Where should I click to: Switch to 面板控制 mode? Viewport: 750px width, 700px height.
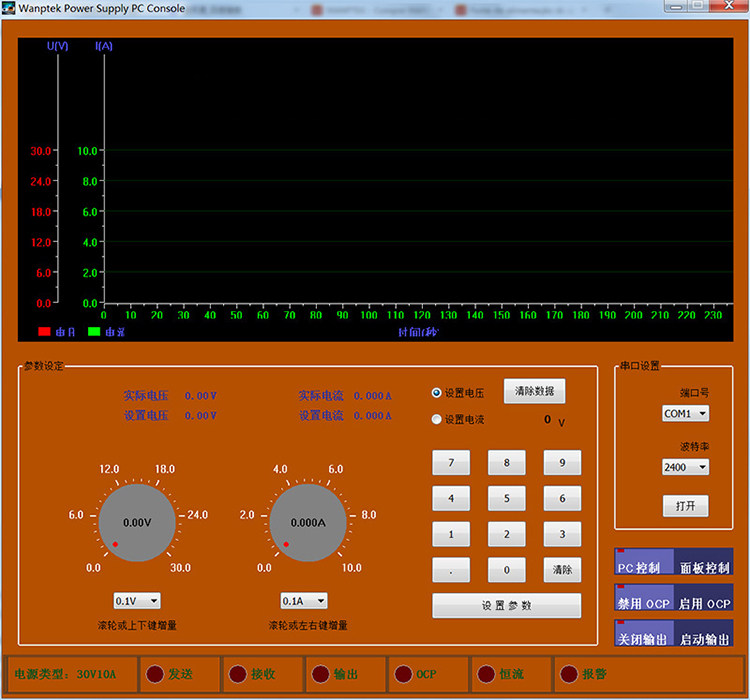coord(704,561)
